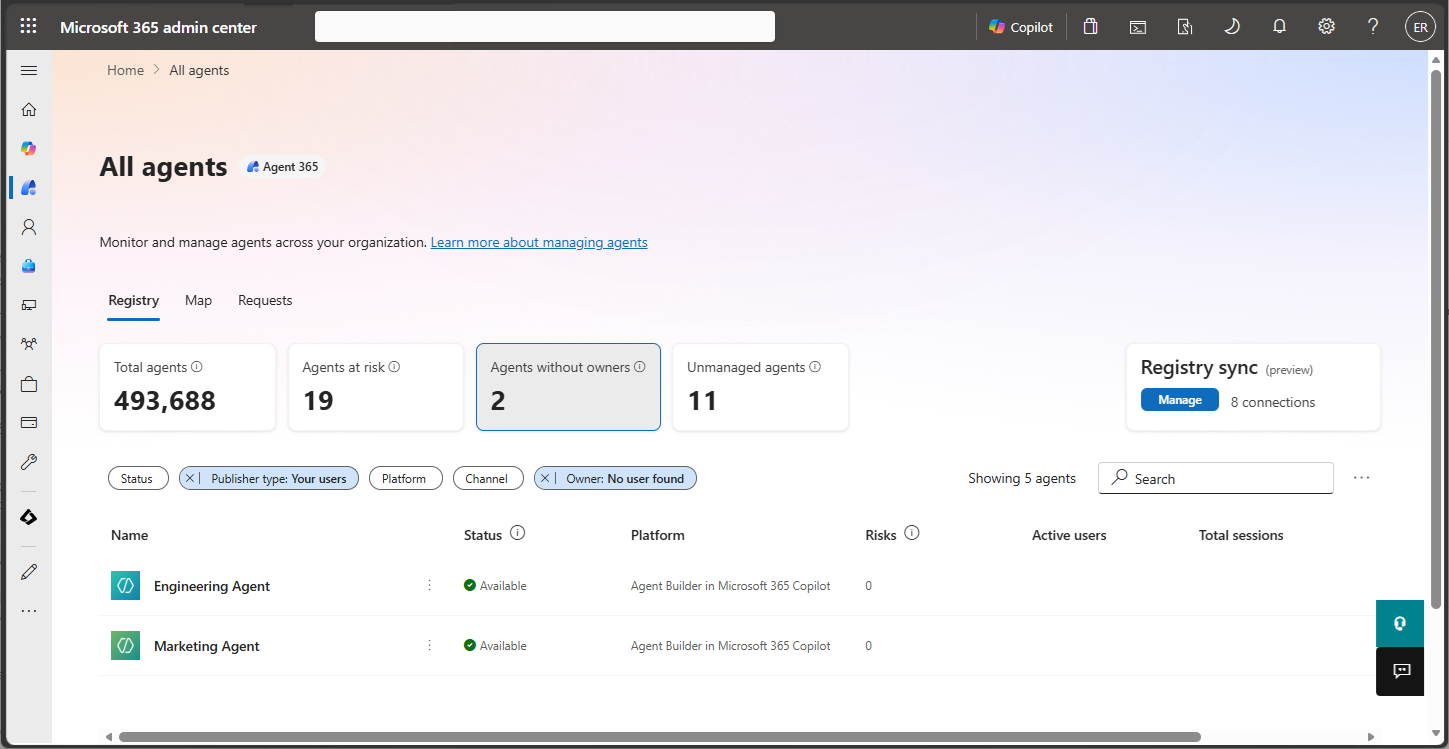Open the app launcher waffle icon
The width and height of the screenshot is (1449, 749).
[x=28, y=27]
